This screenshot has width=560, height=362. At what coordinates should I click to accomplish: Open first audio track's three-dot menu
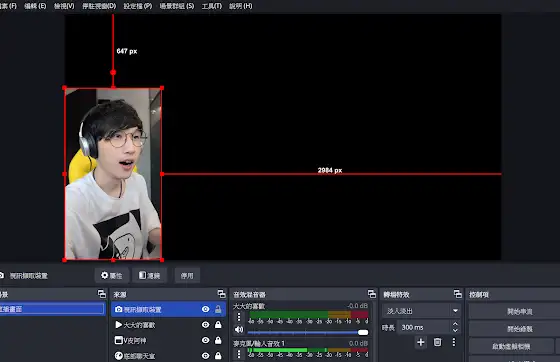point(239,317)
